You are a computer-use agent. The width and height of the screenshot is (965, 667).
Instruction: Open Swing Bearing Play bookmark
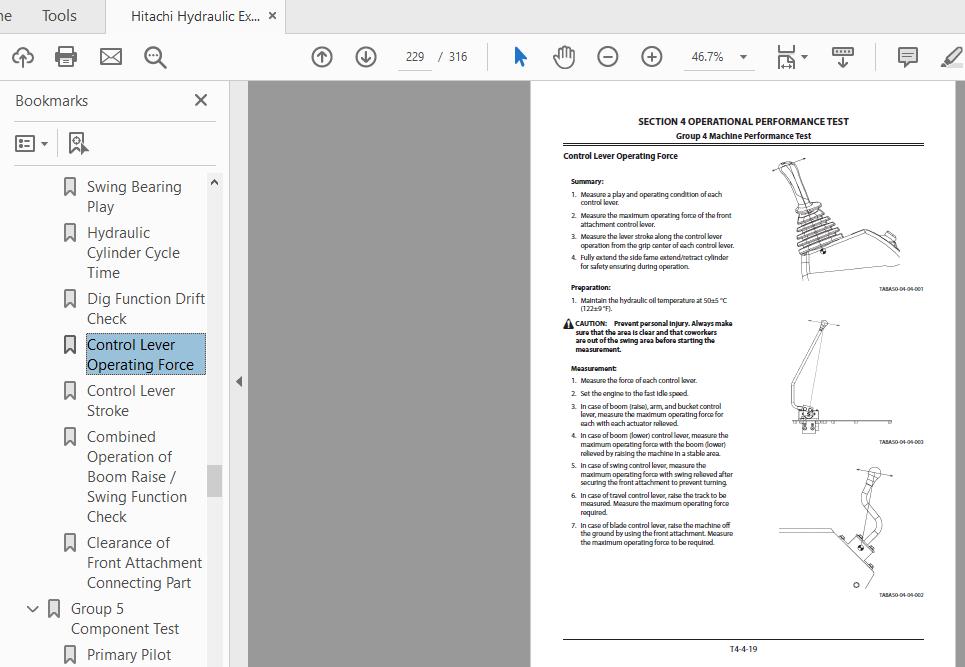134,197
